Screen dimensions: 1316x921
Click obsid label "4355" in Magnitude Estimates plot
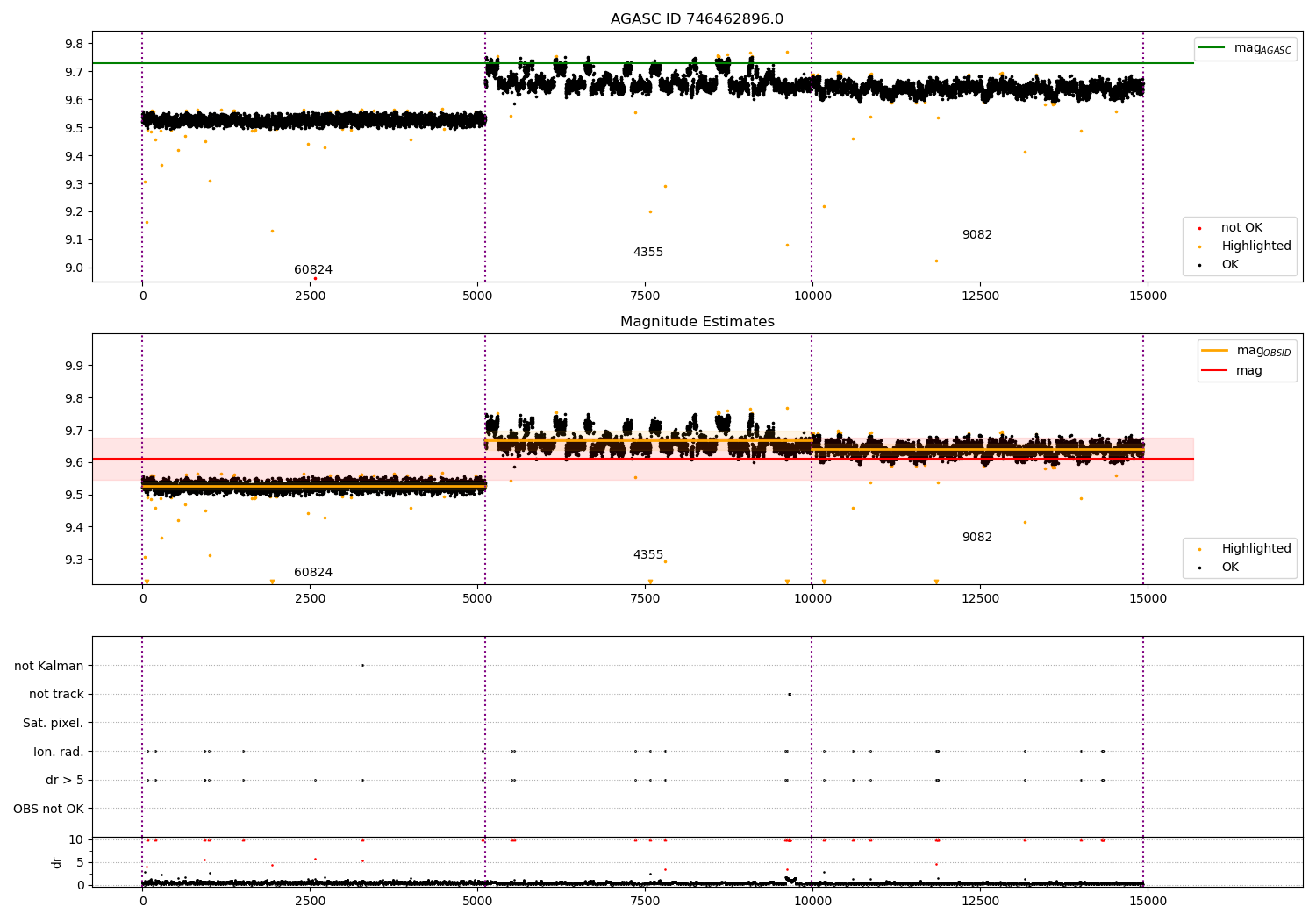(x=648, y=555)
